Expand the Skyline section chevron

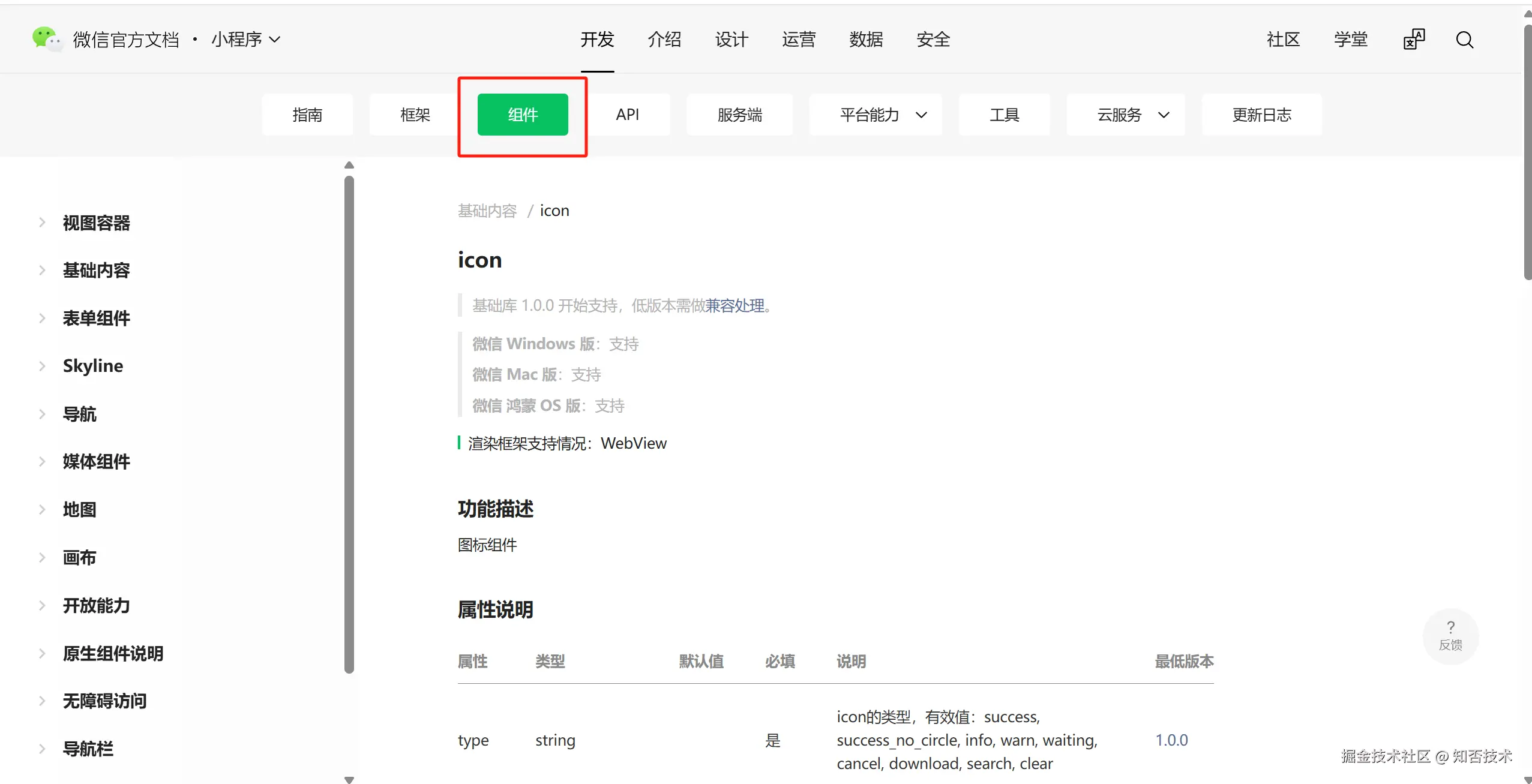click(42, 366)
